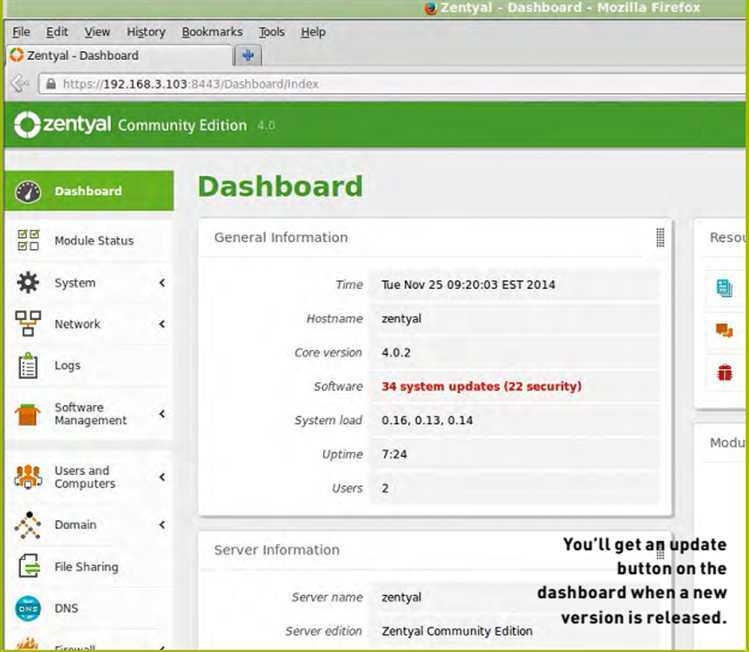
Task: Click the padlock icon in address bar
Action: point(51,84)
